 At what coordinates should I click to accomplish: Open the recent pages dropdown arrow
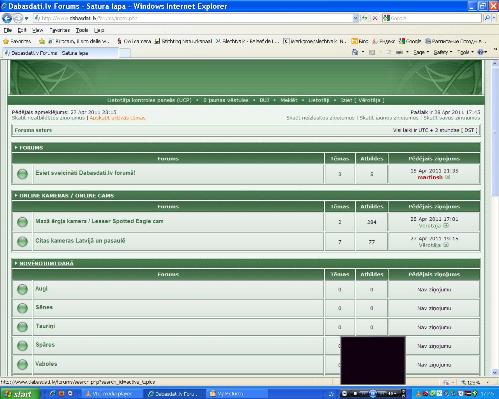point(27,18)
